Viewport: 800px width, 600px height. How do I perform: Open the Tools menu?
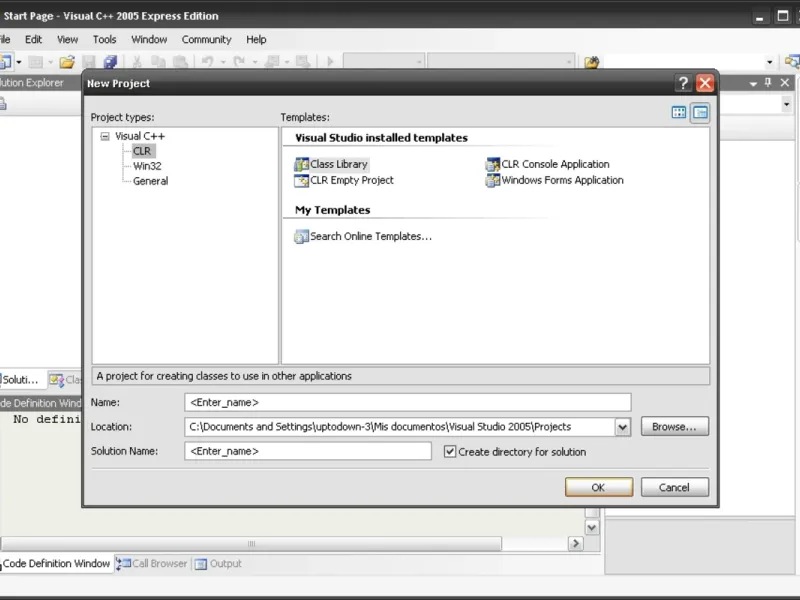[105, 39]
